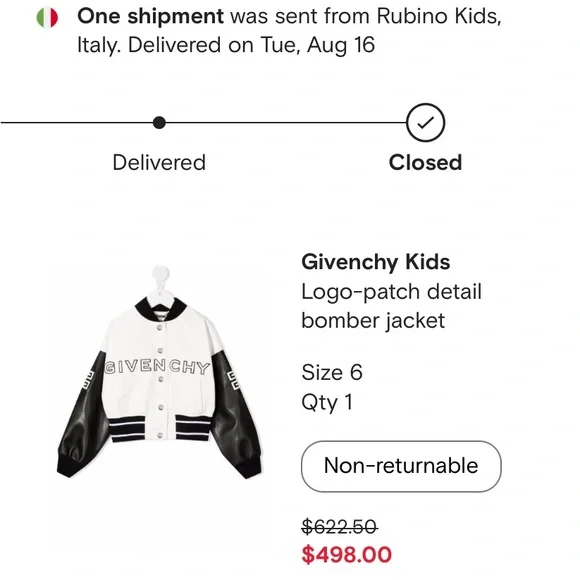Click the Delivered on Tue, Aug 16 text
The image size is (580, 580).
pyautogui.click(x=252, y=45)
